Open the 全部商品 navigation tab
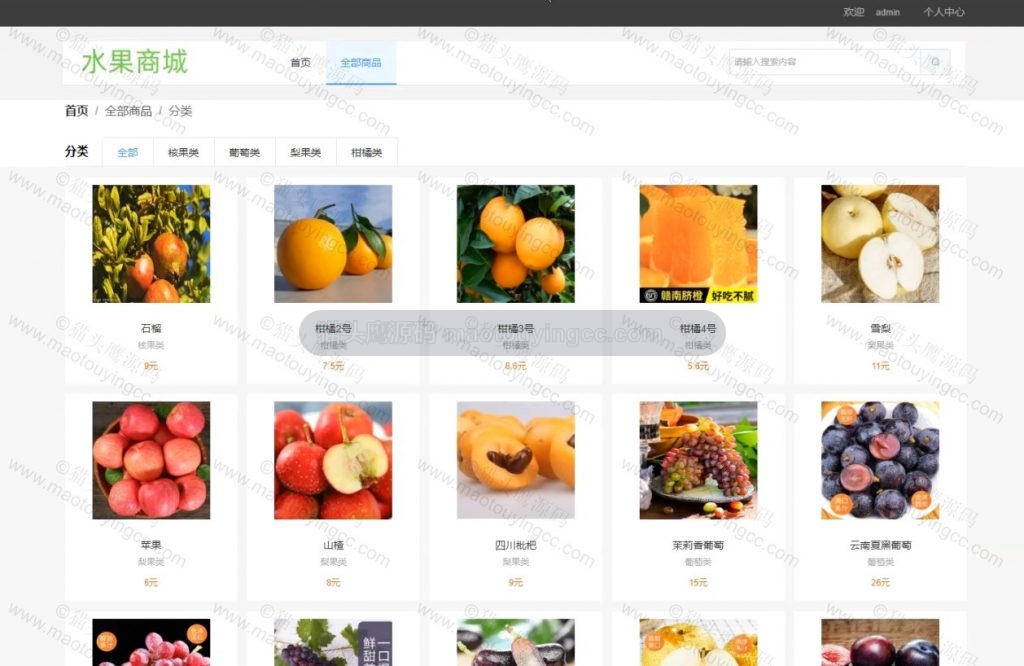The height and width of the screenshot is (666, 1024). tap(360, 63)
